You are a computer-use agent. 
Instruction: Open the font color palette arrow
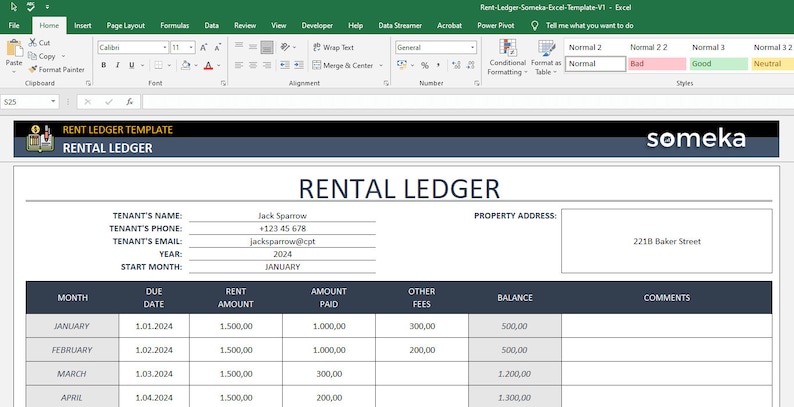point(219,65)
